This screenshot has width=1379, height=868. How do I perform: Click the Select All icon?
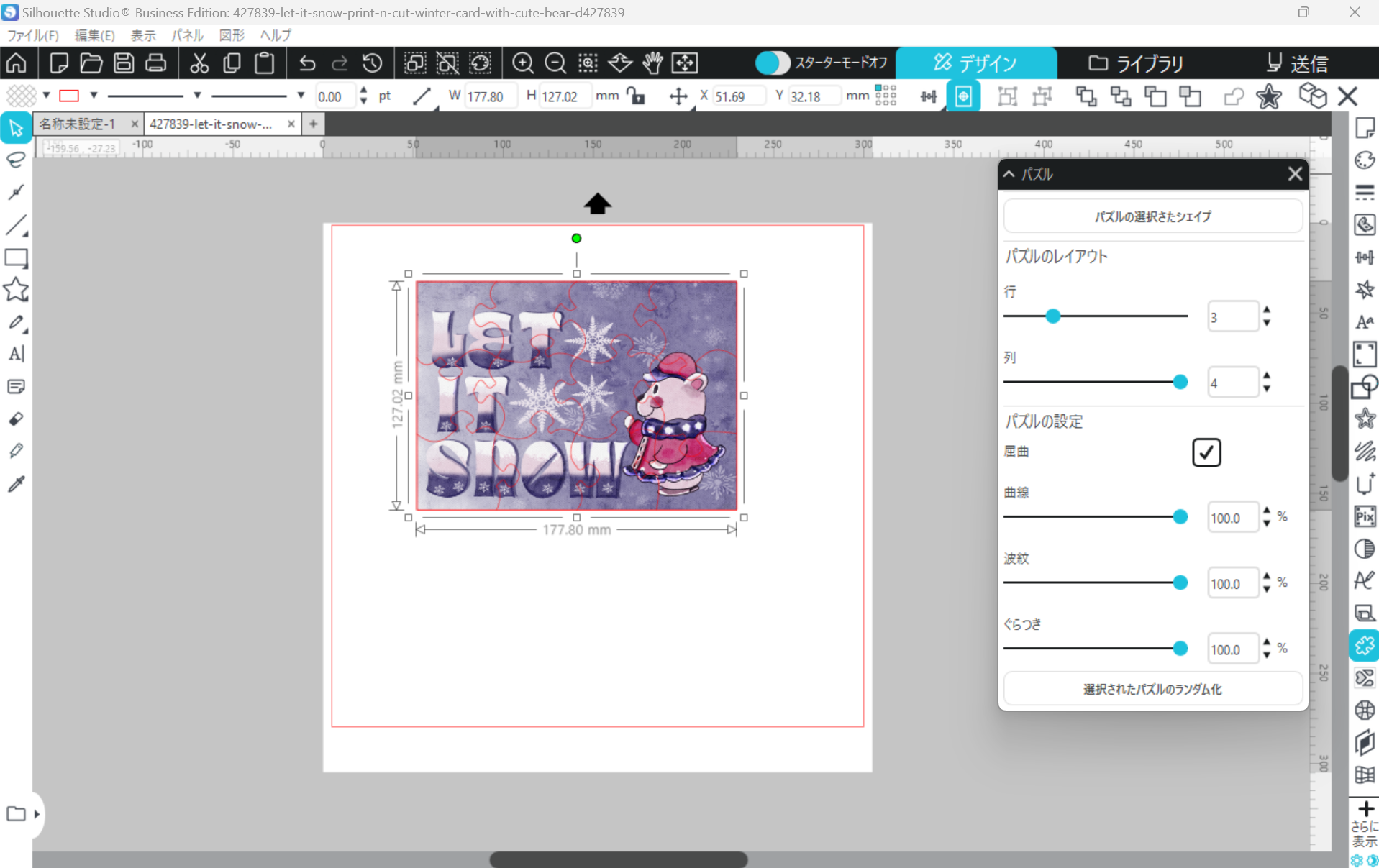click(415, 63)
